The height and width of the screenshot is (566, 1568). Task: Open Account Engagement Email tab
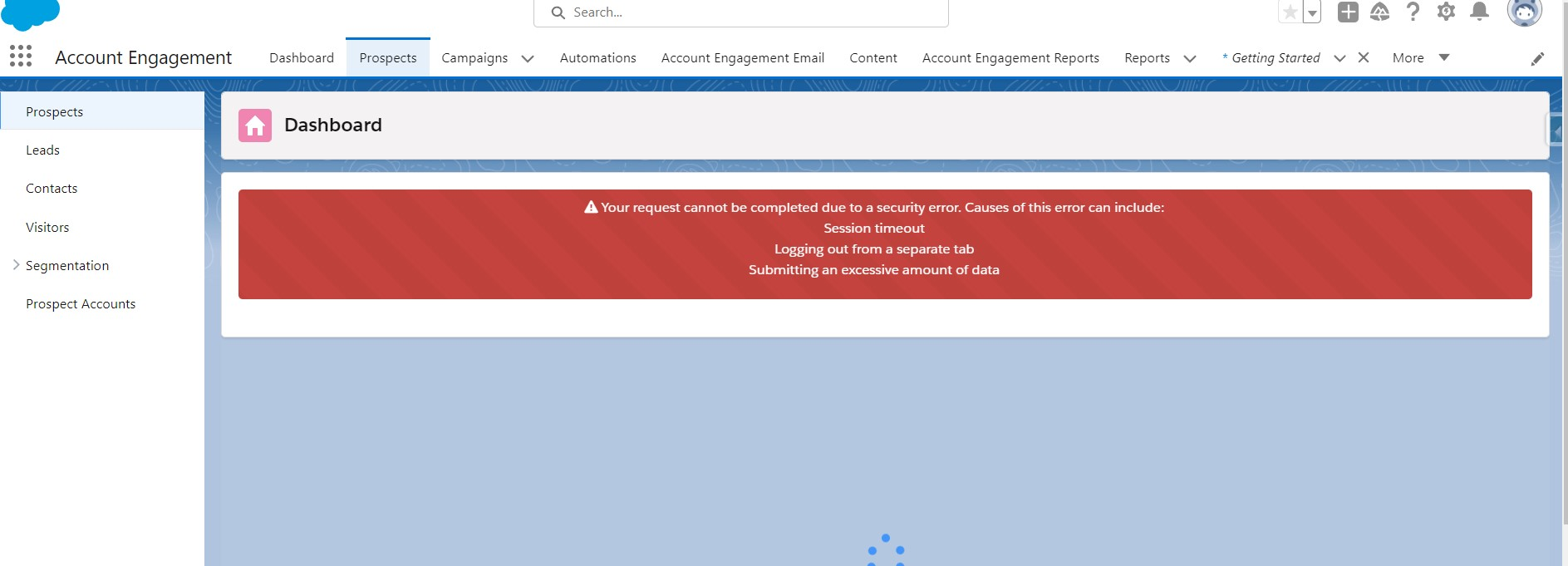pos(743,58)
